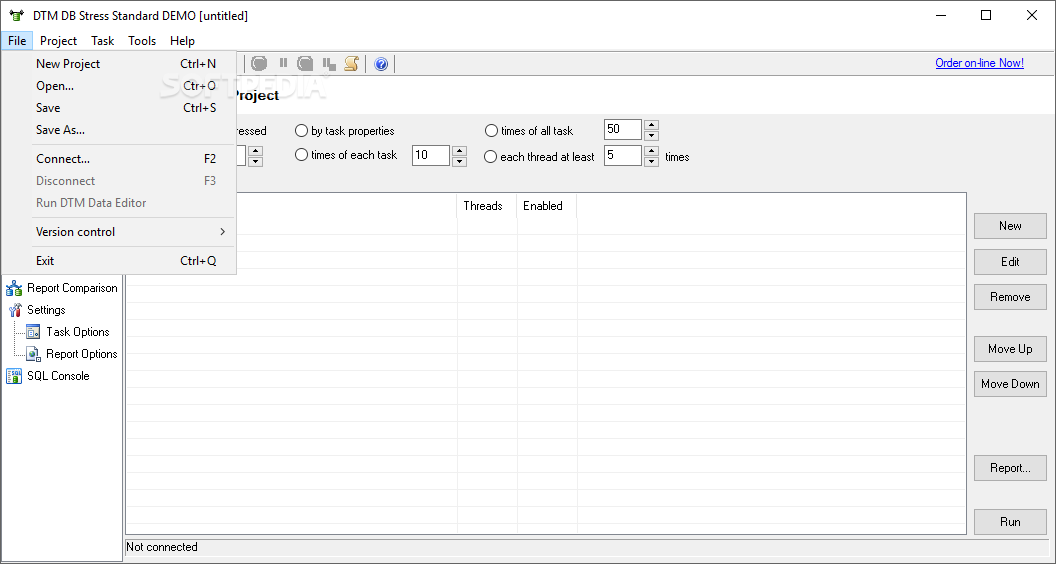Click the Remove button
Screen dimensions: 1056x564
[x=1010, y=296]
